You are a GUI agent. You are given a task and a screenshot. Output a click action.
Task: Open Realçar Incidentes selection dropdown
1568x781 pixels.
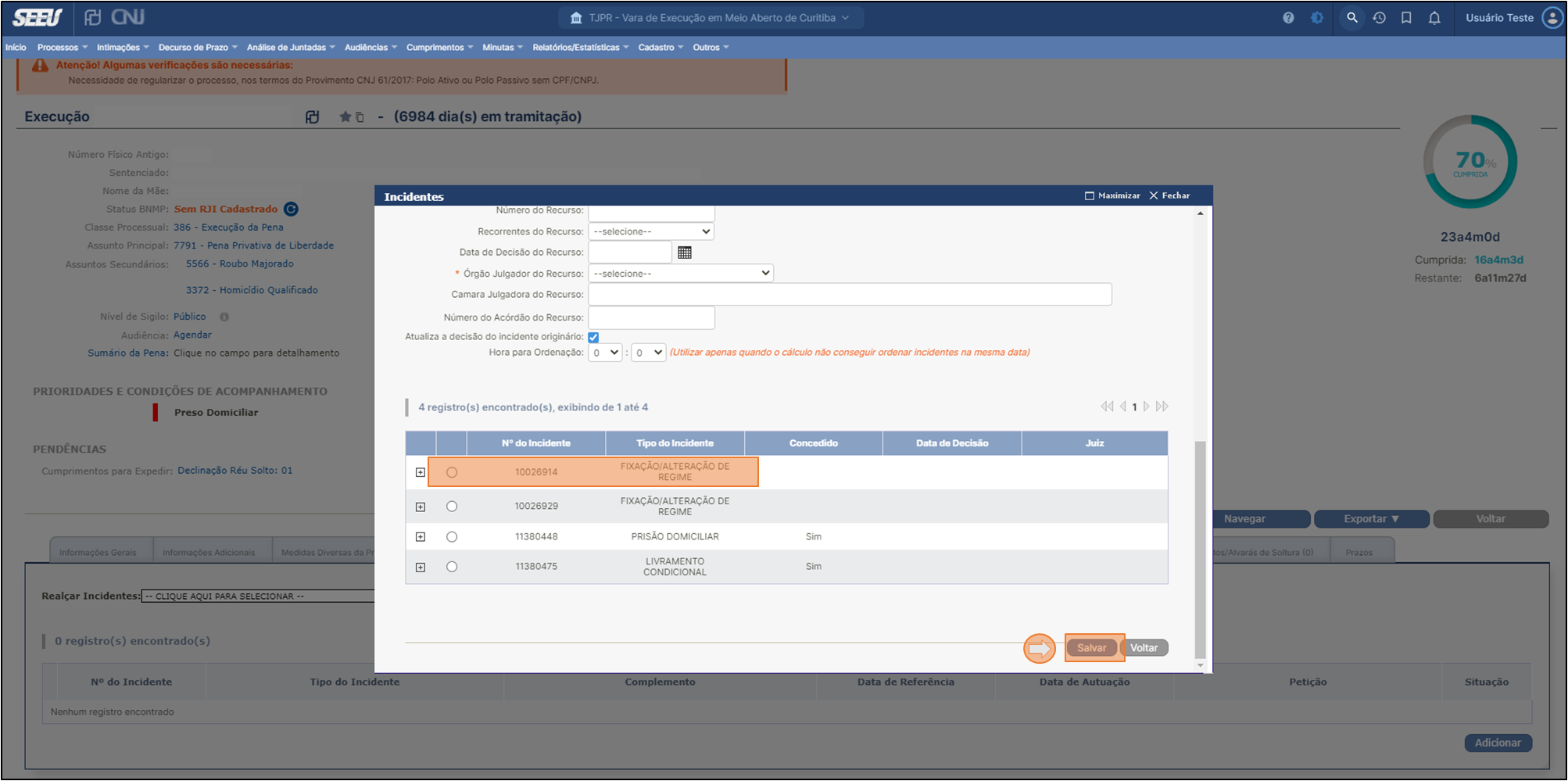point(258,596)
